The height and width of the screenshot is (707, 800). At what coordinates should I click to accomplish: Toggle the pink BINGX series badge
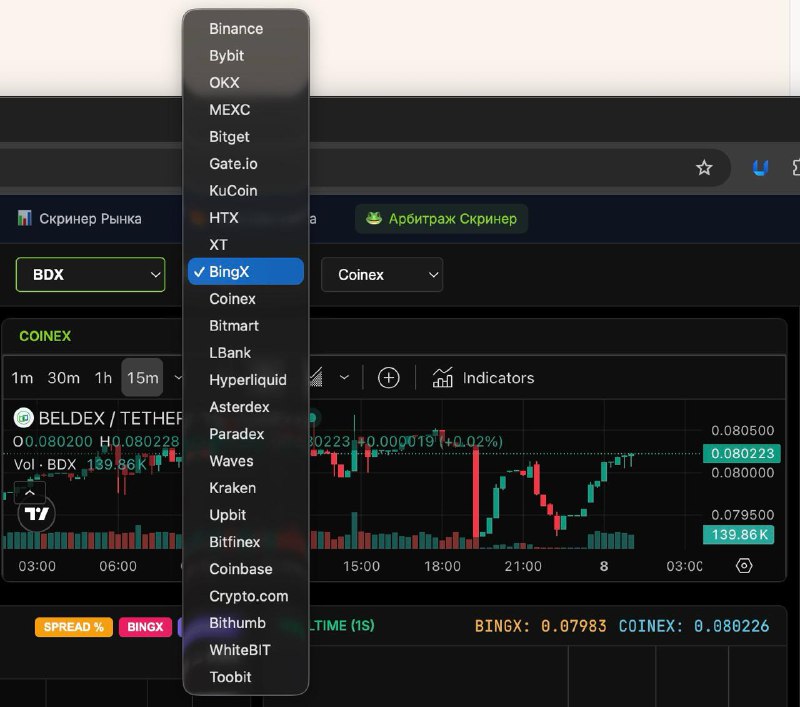(x=145, y=627)
